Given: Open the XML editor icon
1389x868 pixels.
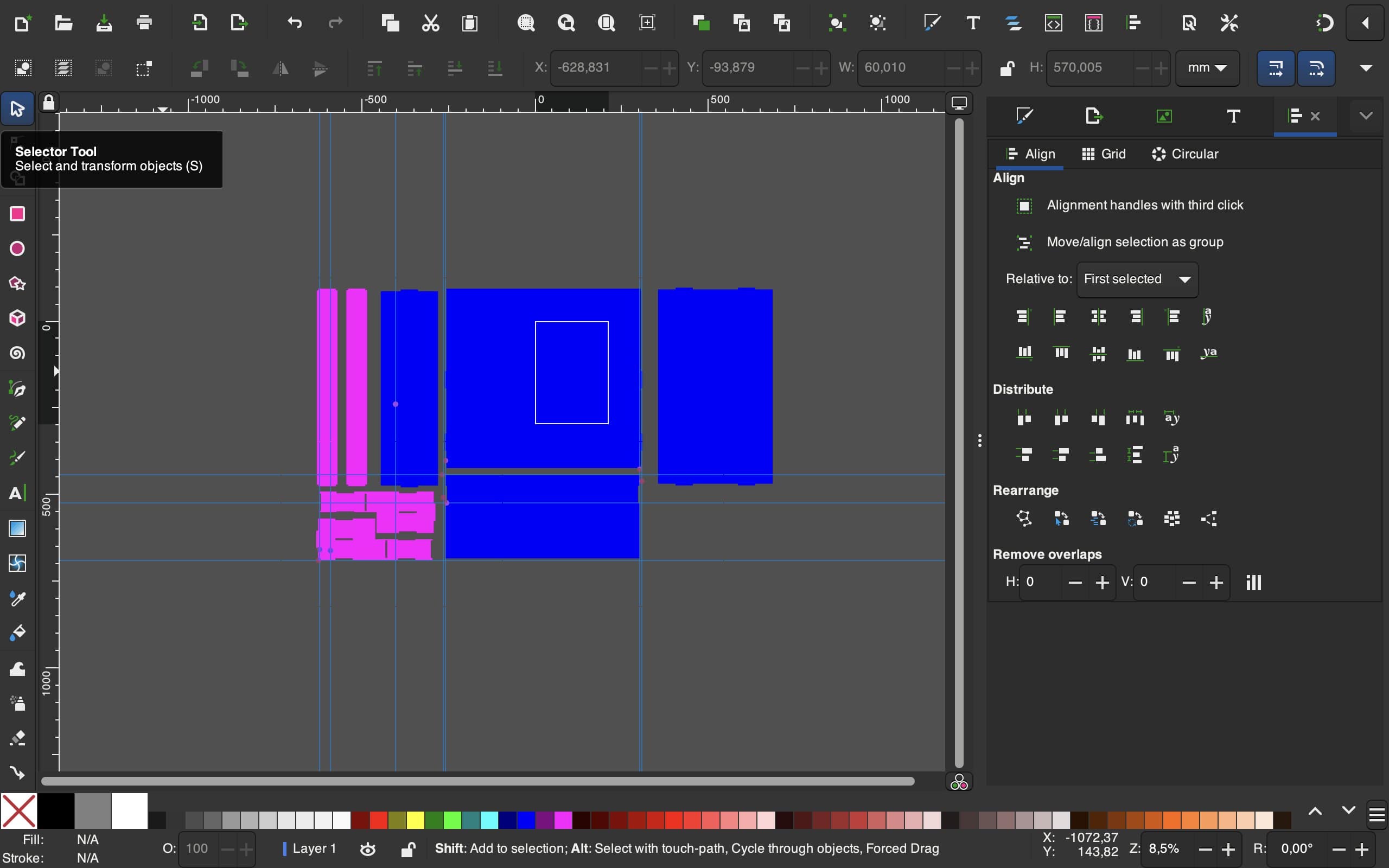Looking at the screenshot, I should point(1053,23).
